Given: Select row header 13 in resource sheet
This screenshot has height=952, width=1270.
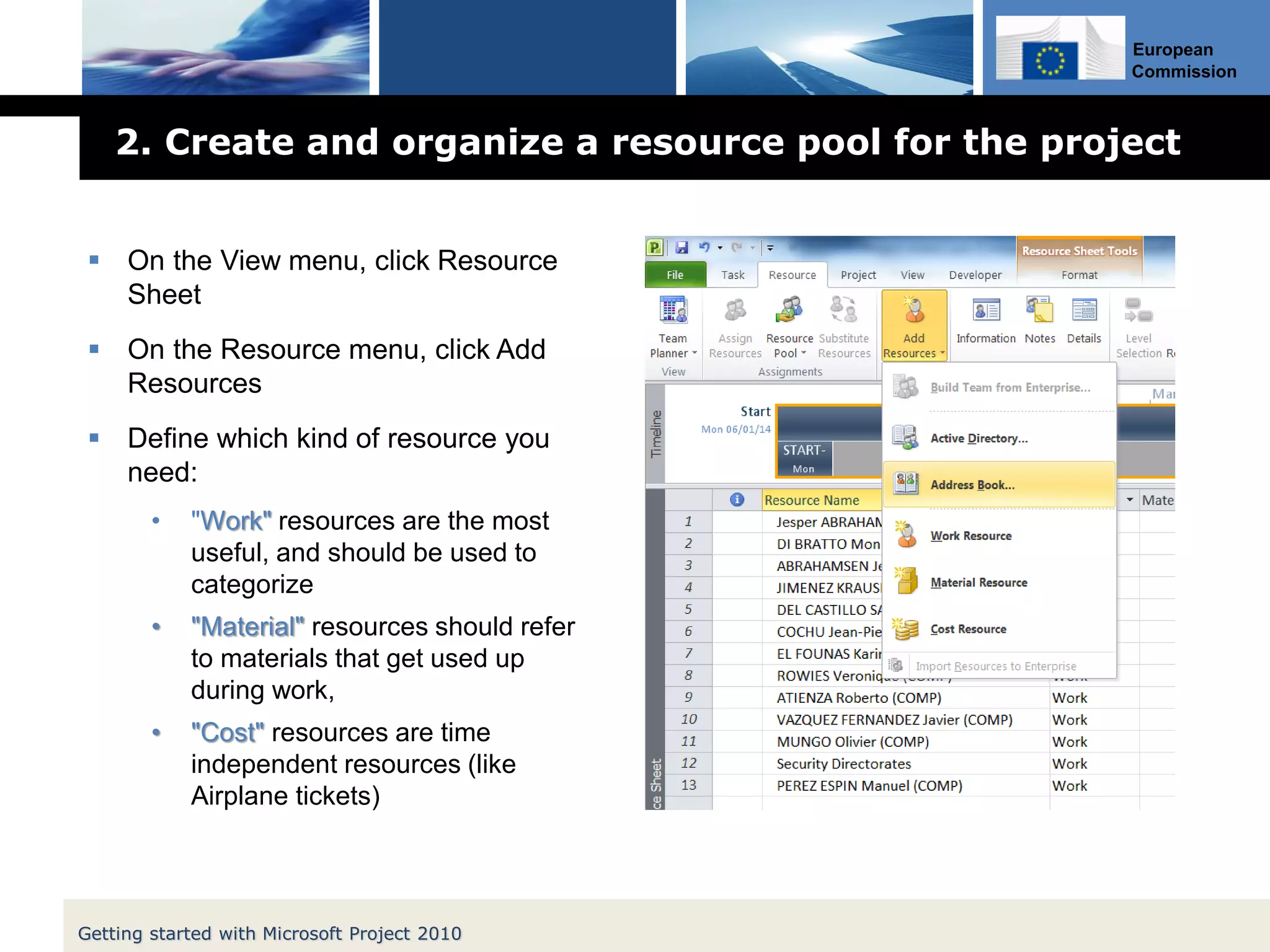Looking at the screenshot, I should point(688,785).
